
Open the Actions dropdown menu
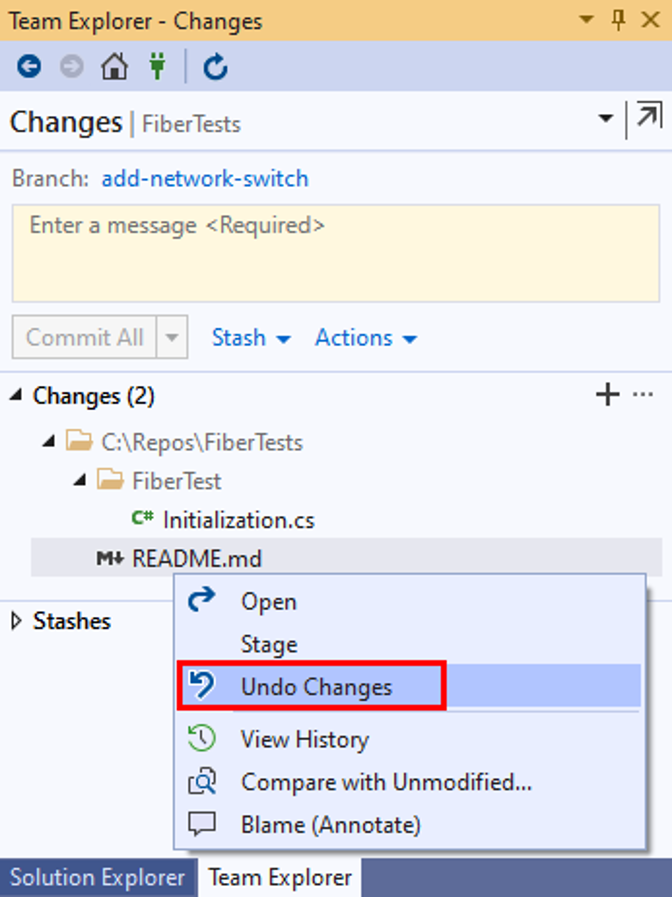click(x=366, y=338)
